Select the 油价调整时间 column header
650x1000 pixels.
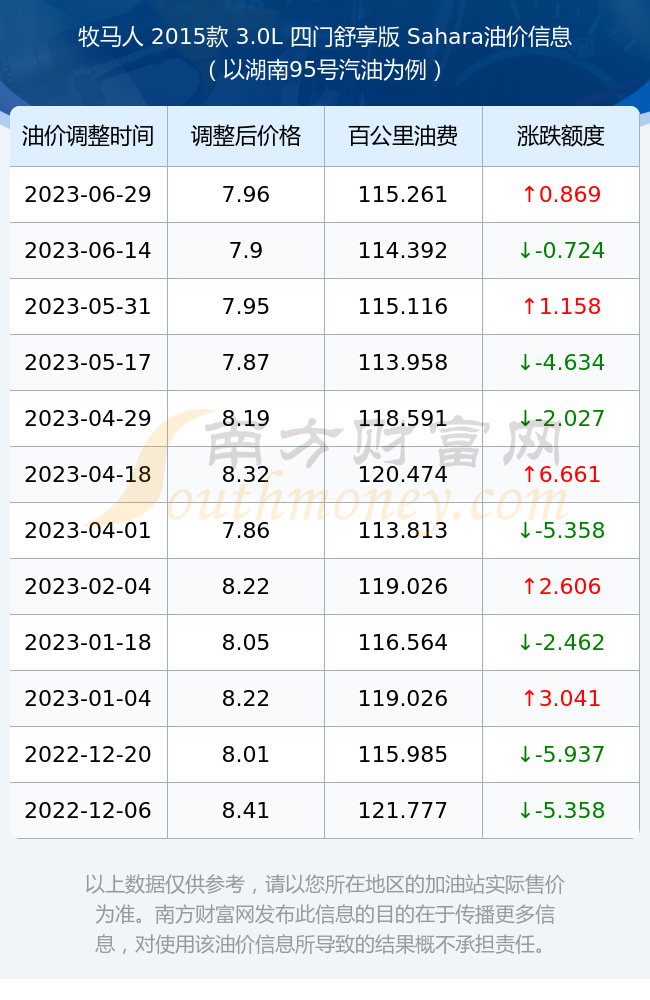88,136
